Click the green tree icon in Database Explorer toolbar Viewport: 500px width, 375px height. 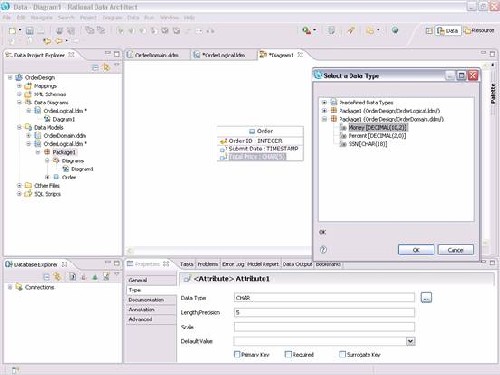[x=95, y=277]
